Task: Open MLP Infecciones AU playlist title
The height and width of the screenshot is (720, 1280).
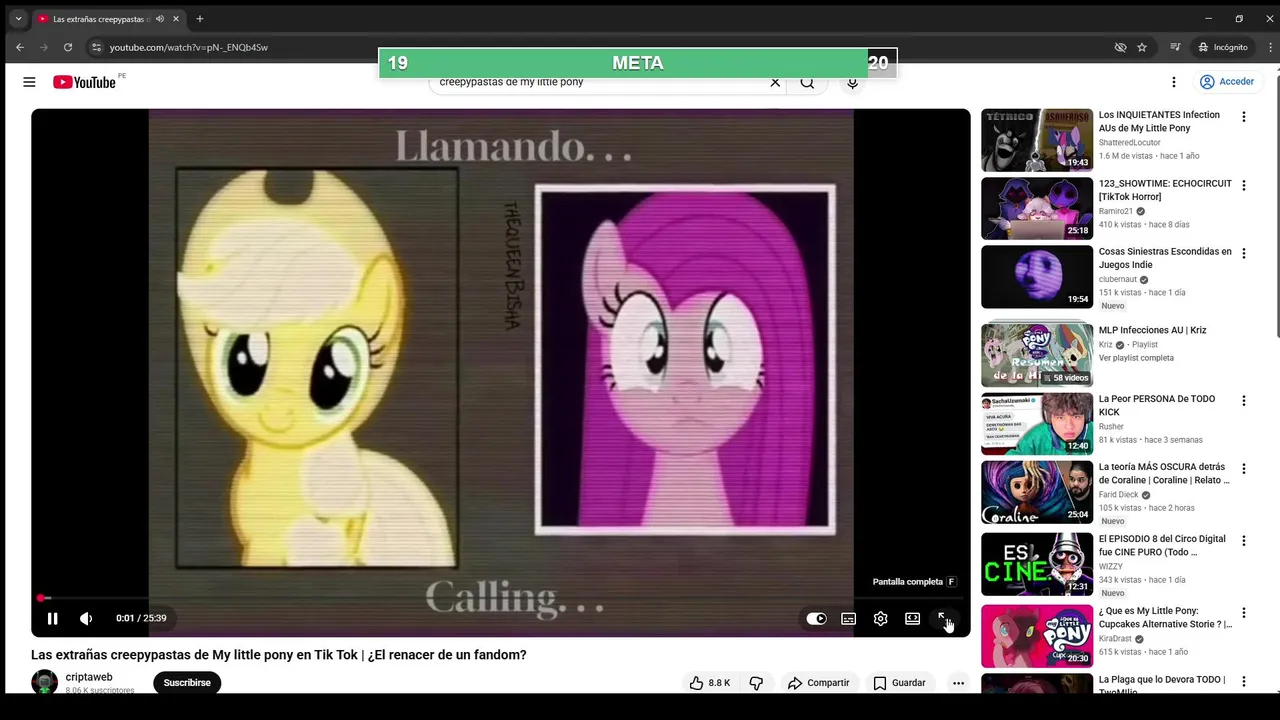Action: (1152, 330)
